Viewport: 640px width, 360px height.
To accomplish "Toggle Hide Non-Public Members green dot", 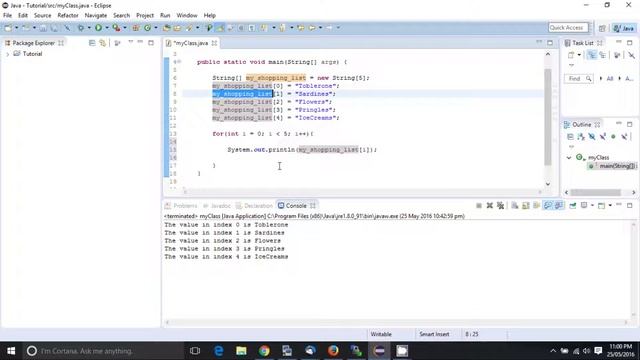I will 613,137.
